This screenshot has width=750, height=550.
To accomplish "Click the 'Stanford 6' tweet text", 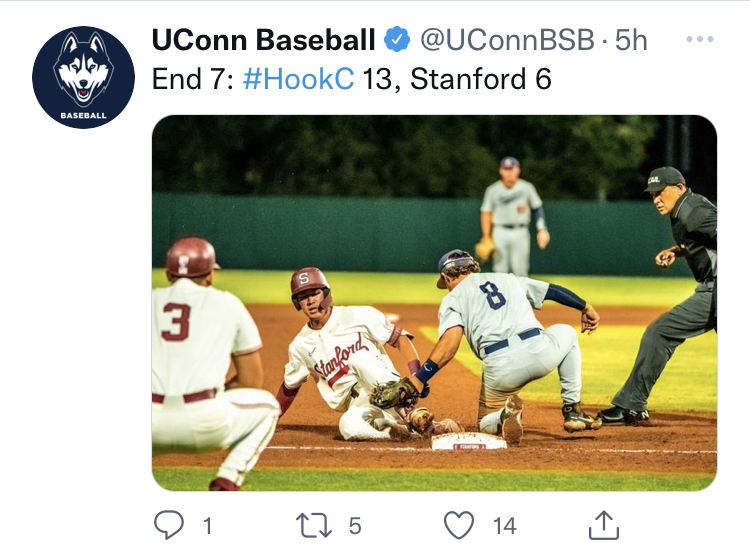I will click(481, 79).
